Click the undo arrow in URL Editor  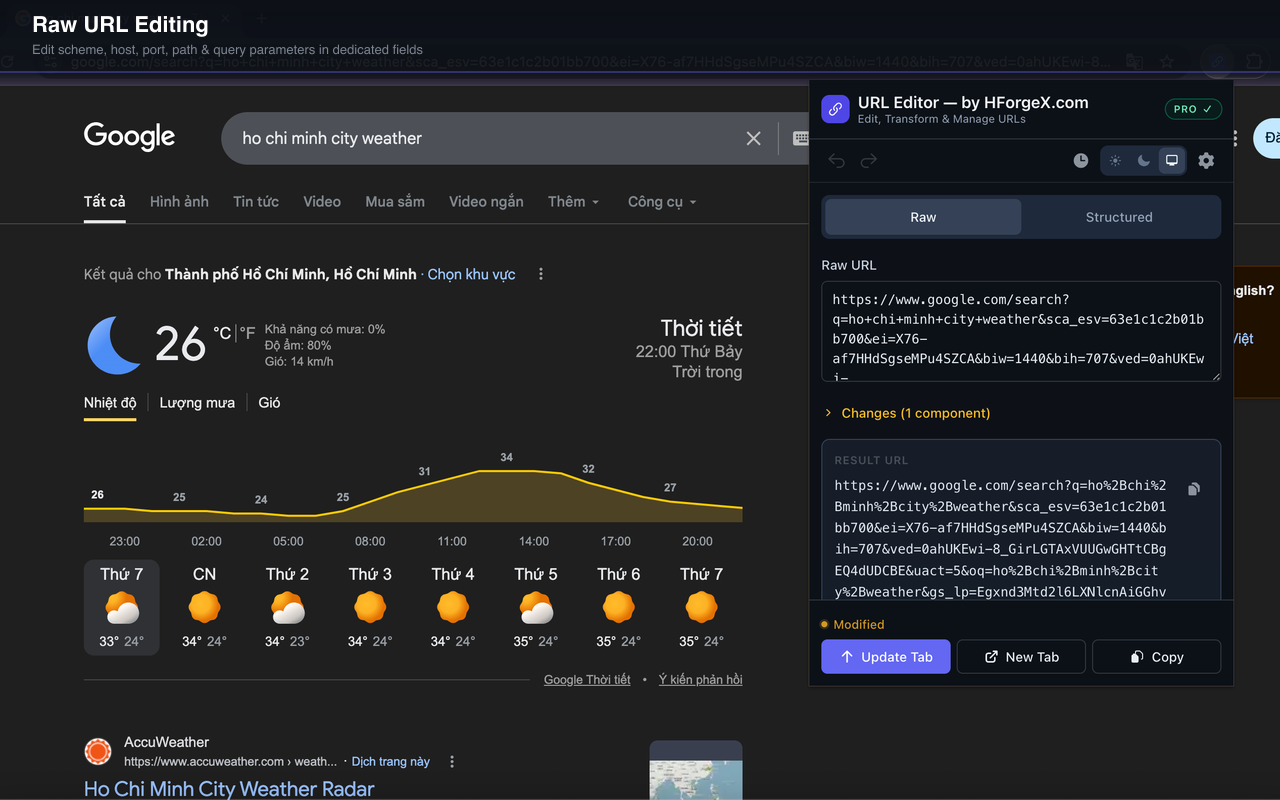click(837, 161)
